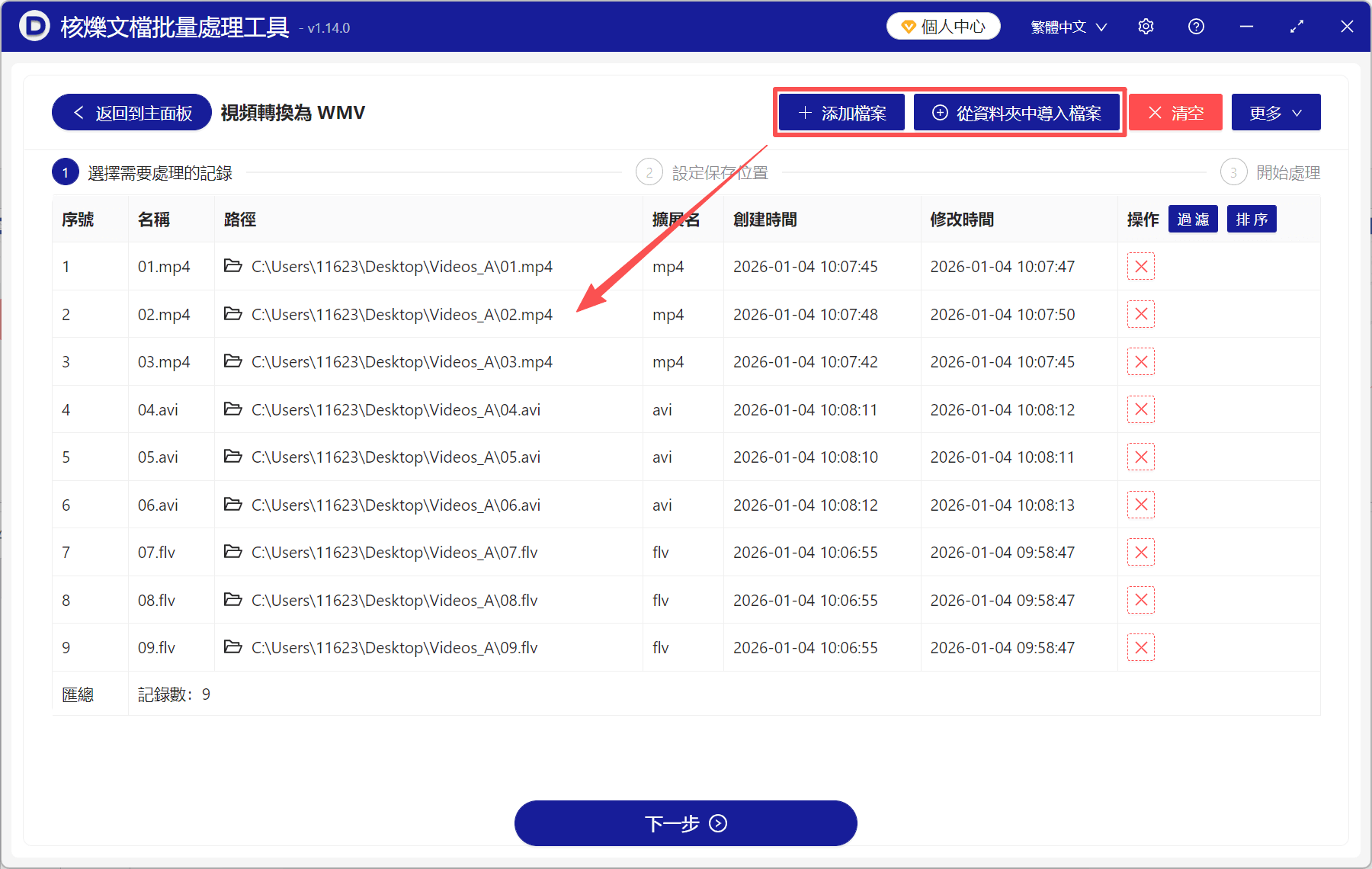This screenshot has width=1372, height=869.
Task: Click modified time 2026-01-04 10:08:13
Action: pyautogui.click(x=1002, y=505)
